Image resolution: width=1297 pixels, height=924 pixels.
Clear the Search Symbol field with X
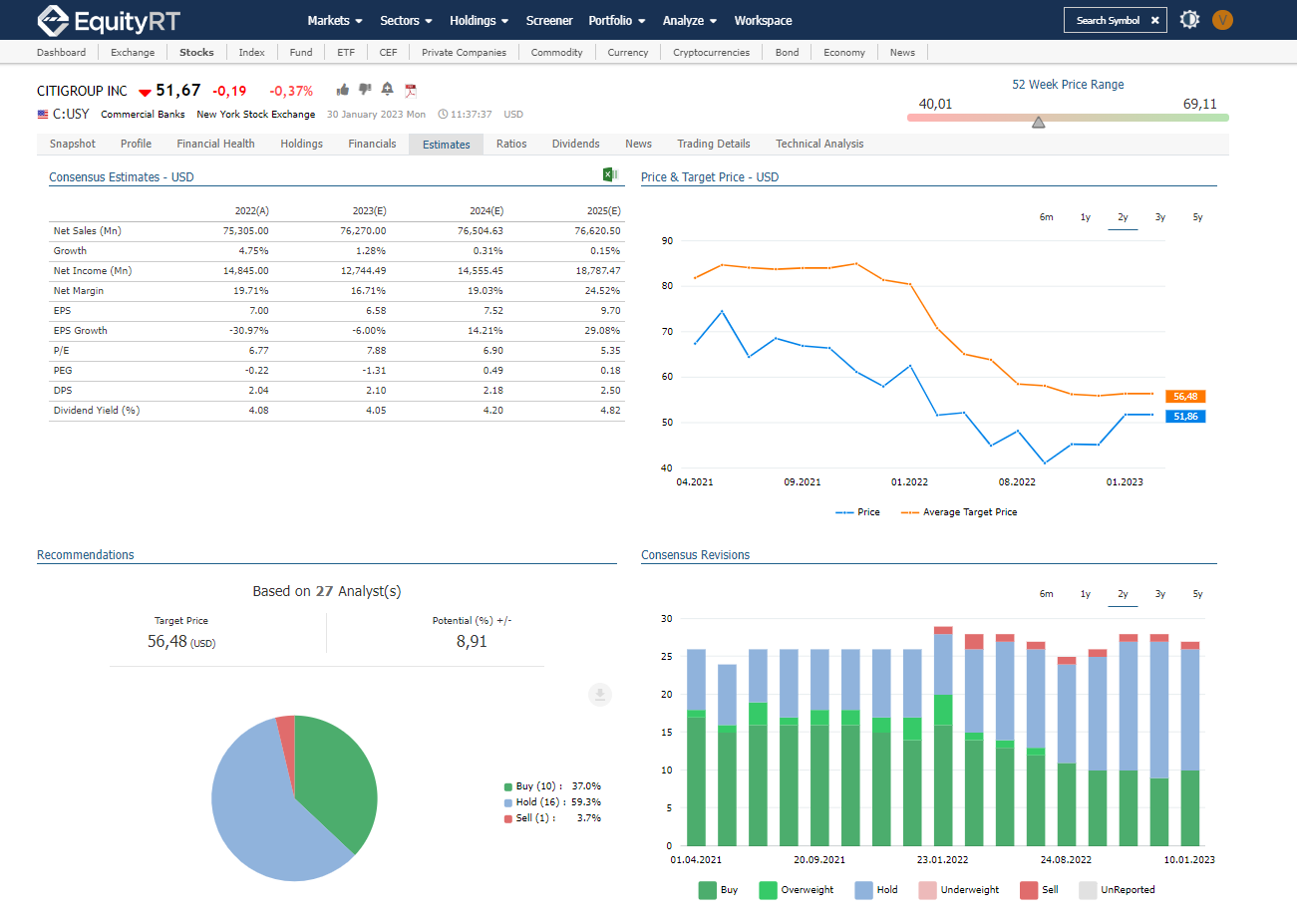[x=1154, y=20]
